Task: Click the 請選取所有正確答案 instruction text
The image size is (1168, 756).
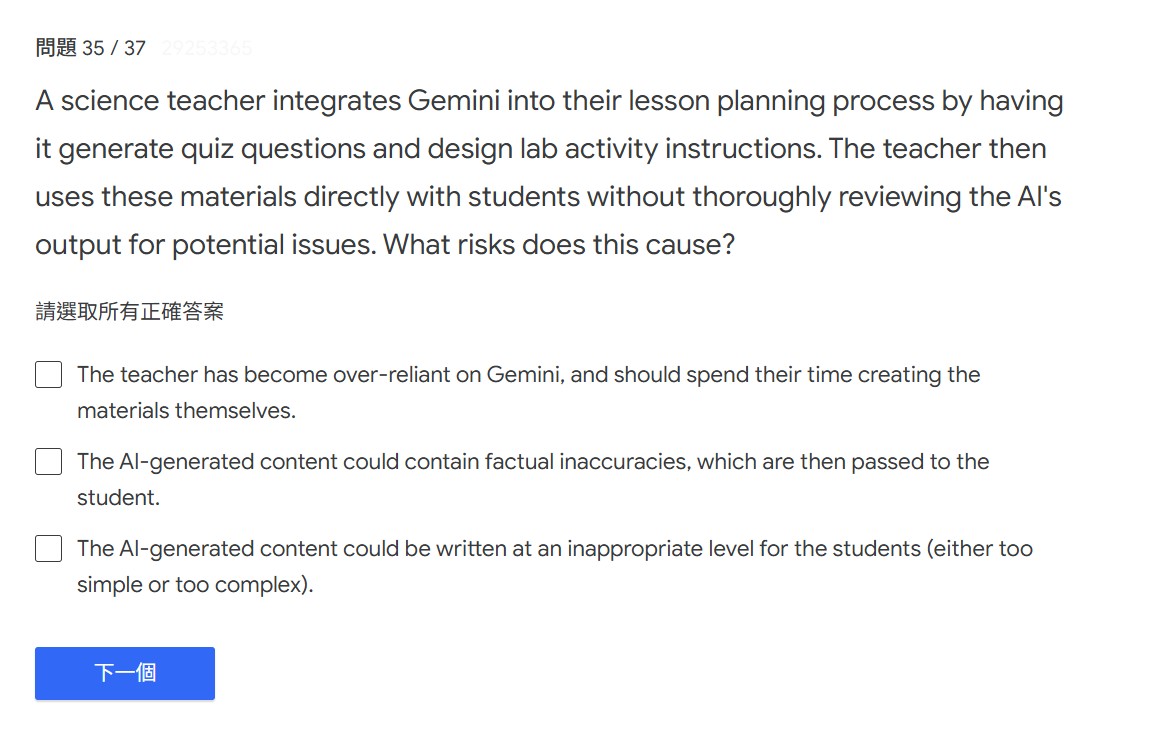Action: (x=129, y=312)
